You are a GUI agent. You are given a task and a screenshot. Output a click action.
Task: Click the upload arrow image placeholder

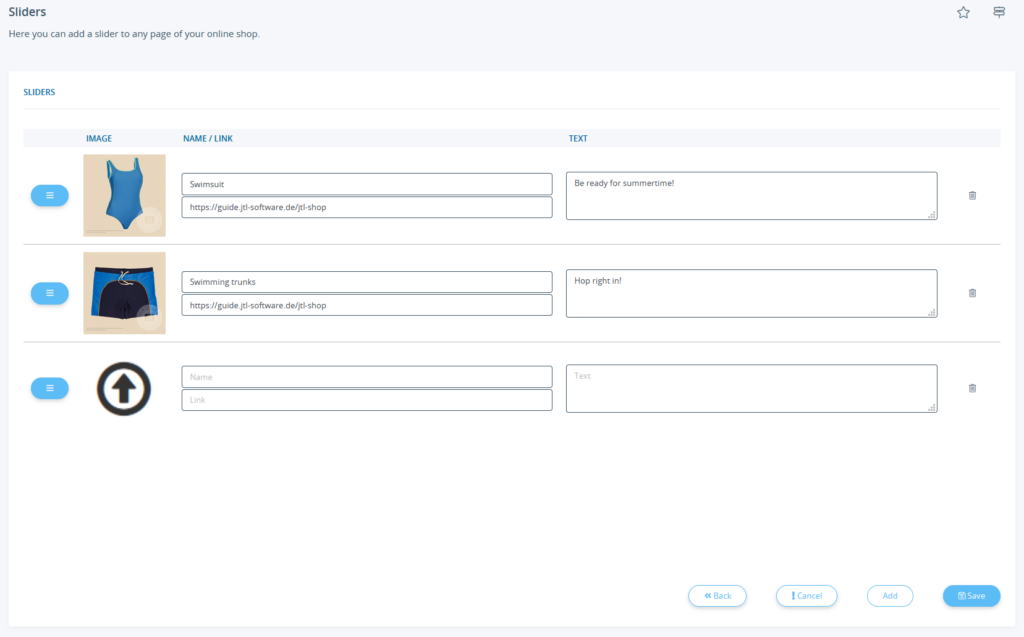click(x=124, y=388)
